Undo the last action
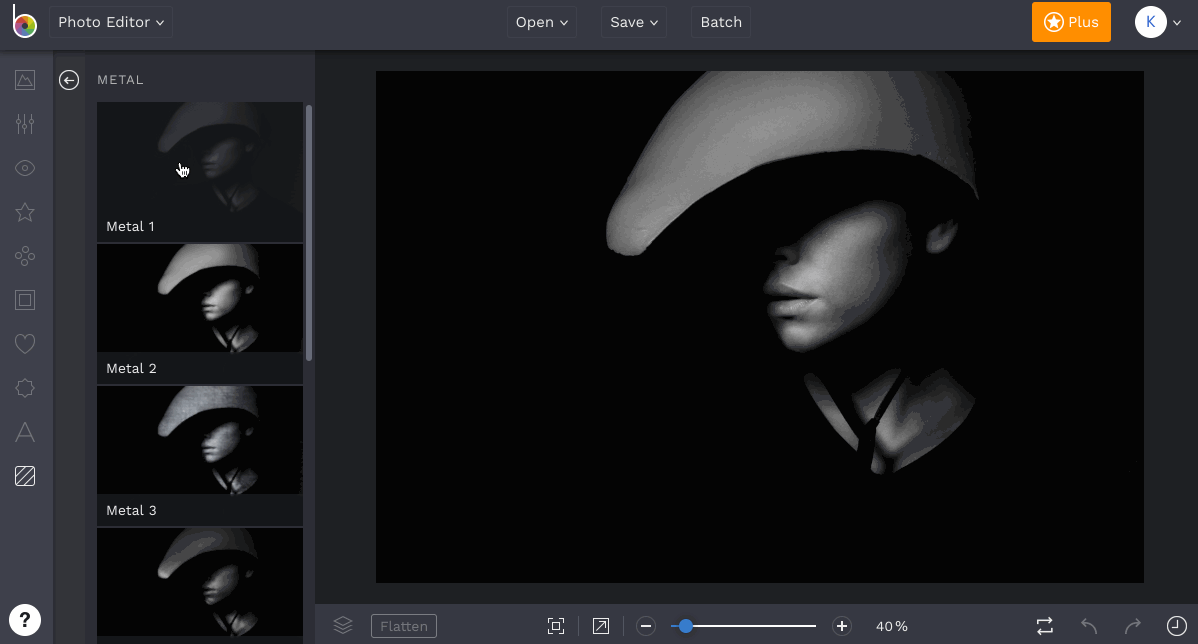Screen dimensions: 1198x644 pos(1089,626)
